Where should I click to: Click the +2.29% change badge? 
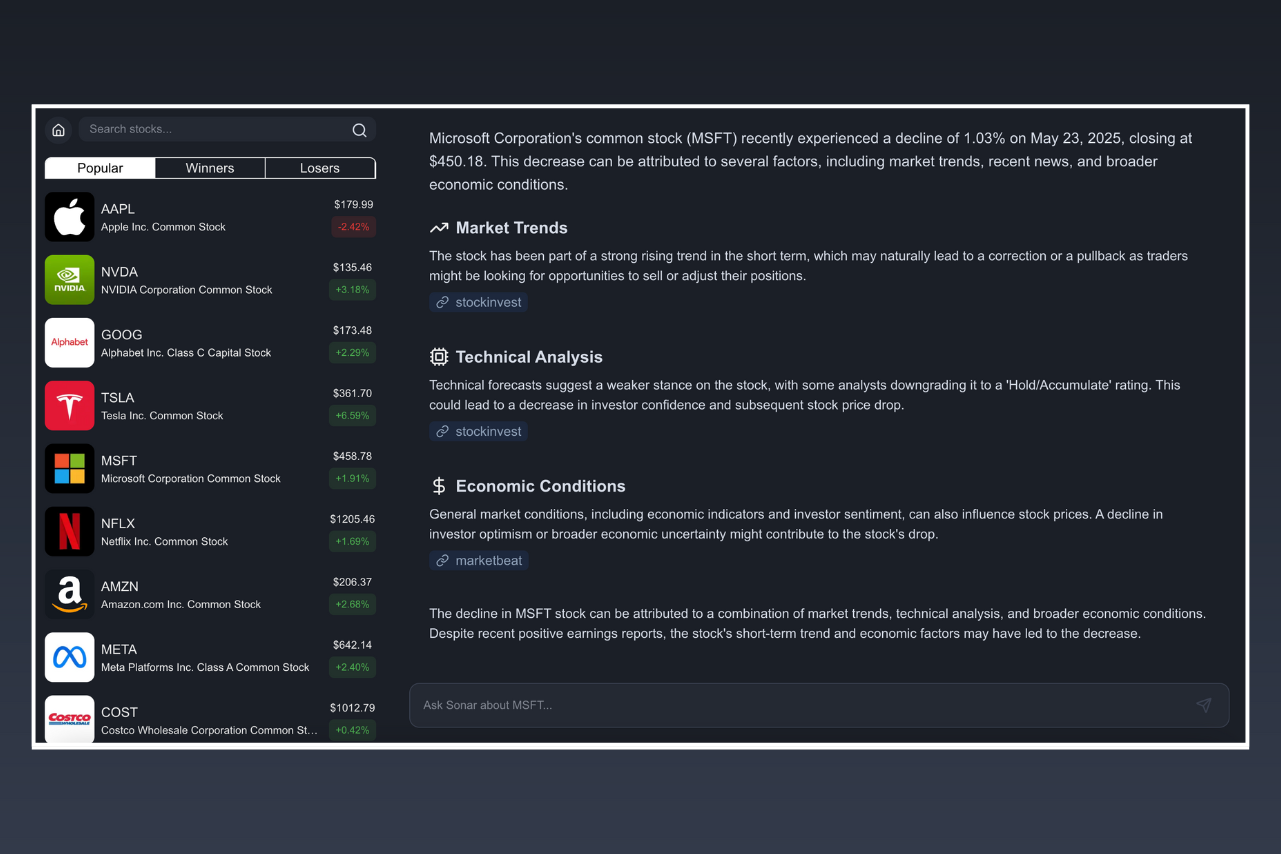[x=353, y=353]
